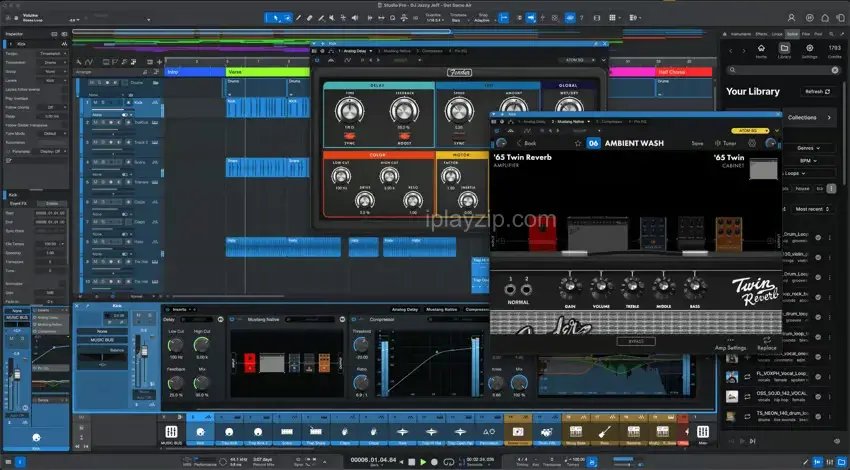850x470 pixels.
Task: Solo the Kick track
Action: [103, 102]
